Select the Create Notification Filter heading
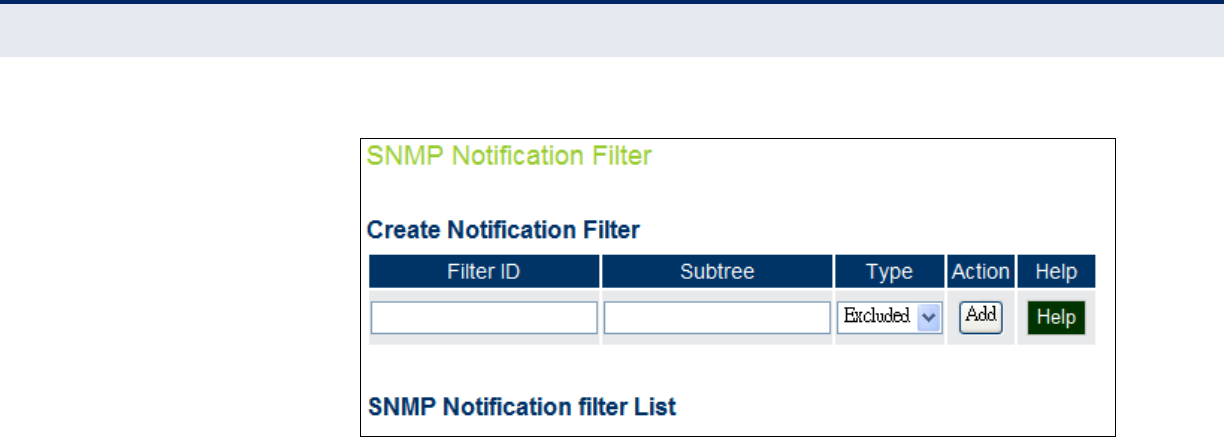This screenshot has width=1224, height=437. point(503,230)
